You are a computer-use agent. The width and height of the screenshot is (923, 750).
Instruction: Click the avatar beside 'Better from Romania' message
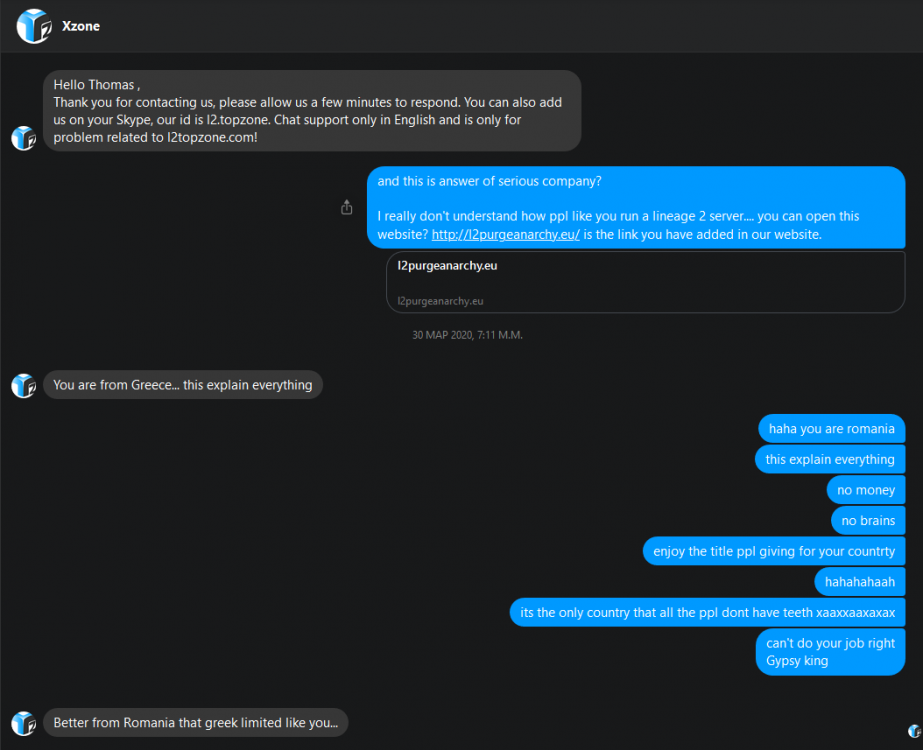click(23, 723)
